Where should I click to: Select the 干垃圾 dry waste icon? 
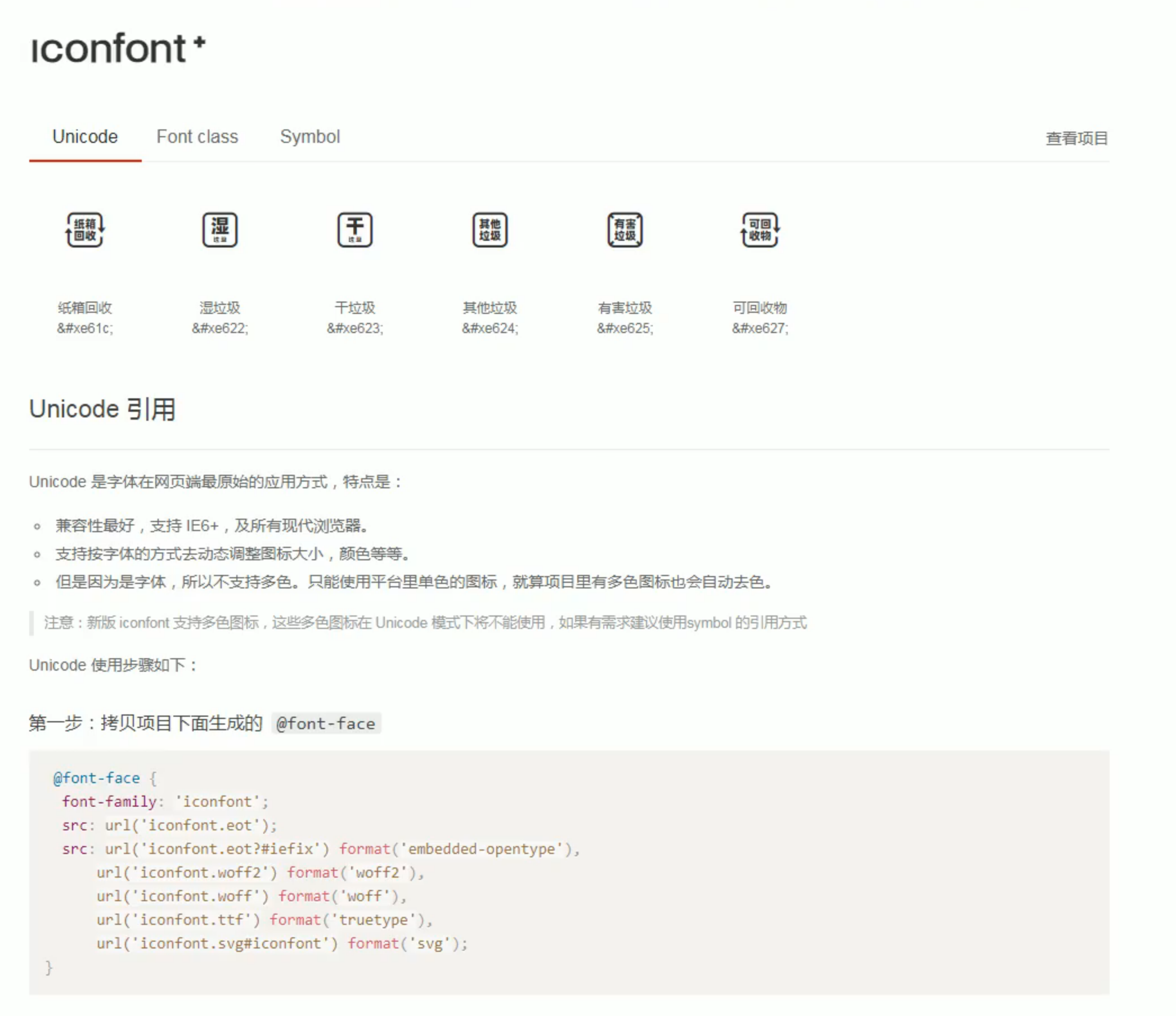(x=354, y=230)
